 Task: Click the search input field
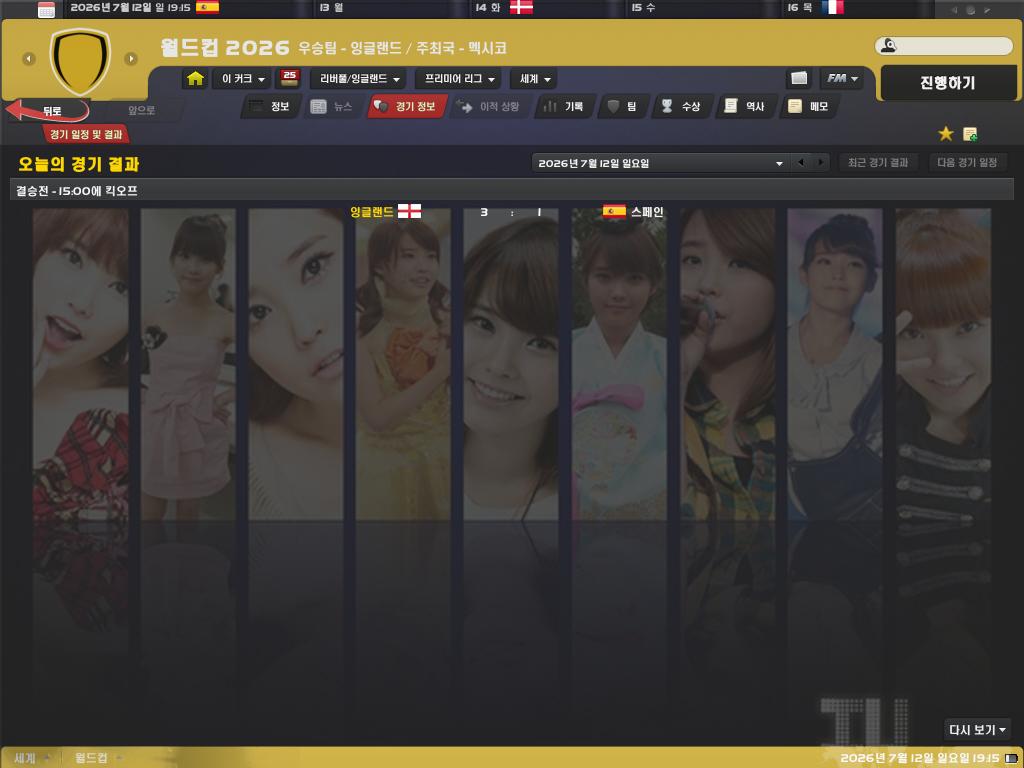[x=951, y=46]
